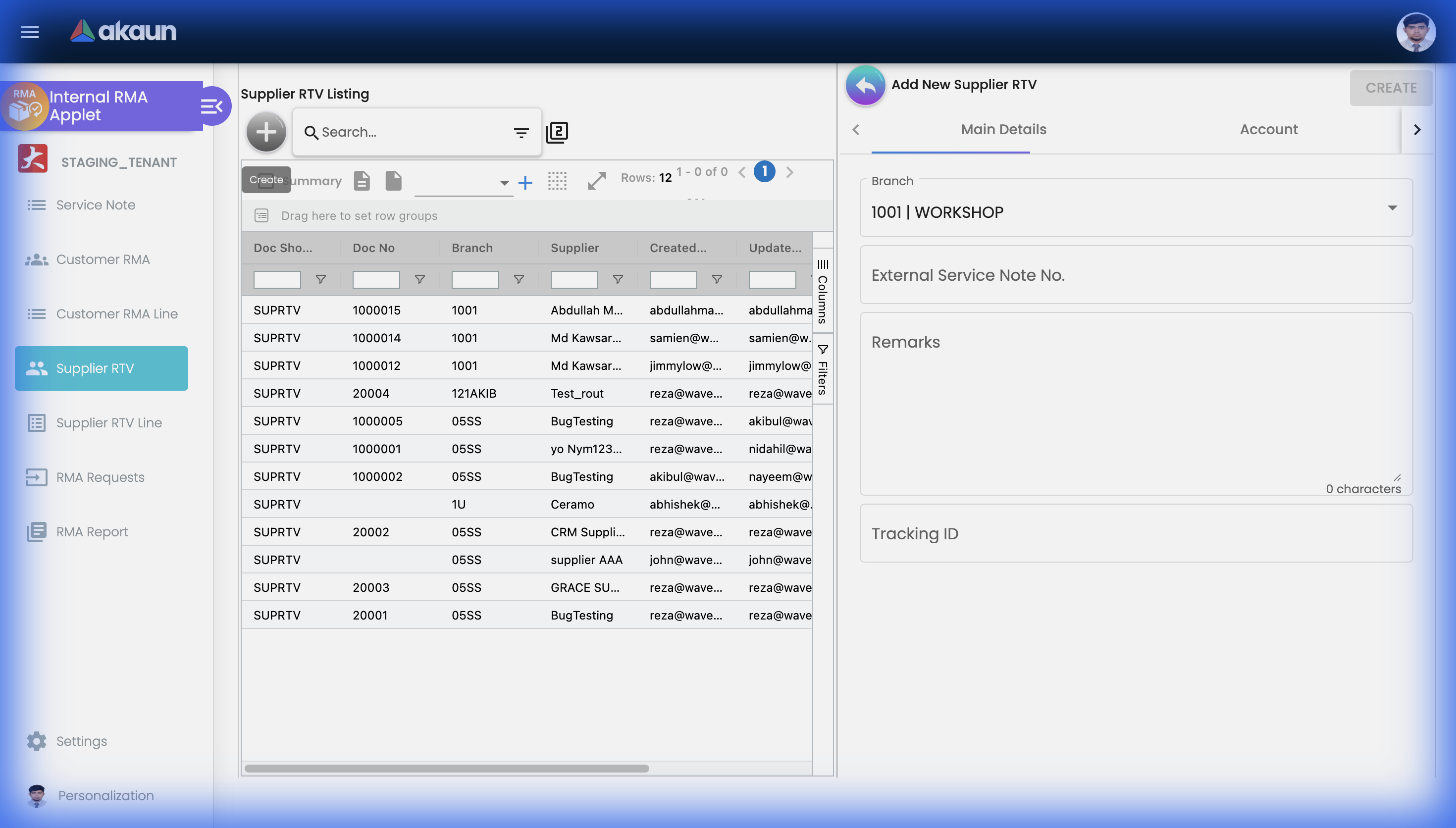The width and height of the screenshot is (1456, 828).
Task: Switch to the Account tab
Action: point(1268,129)
